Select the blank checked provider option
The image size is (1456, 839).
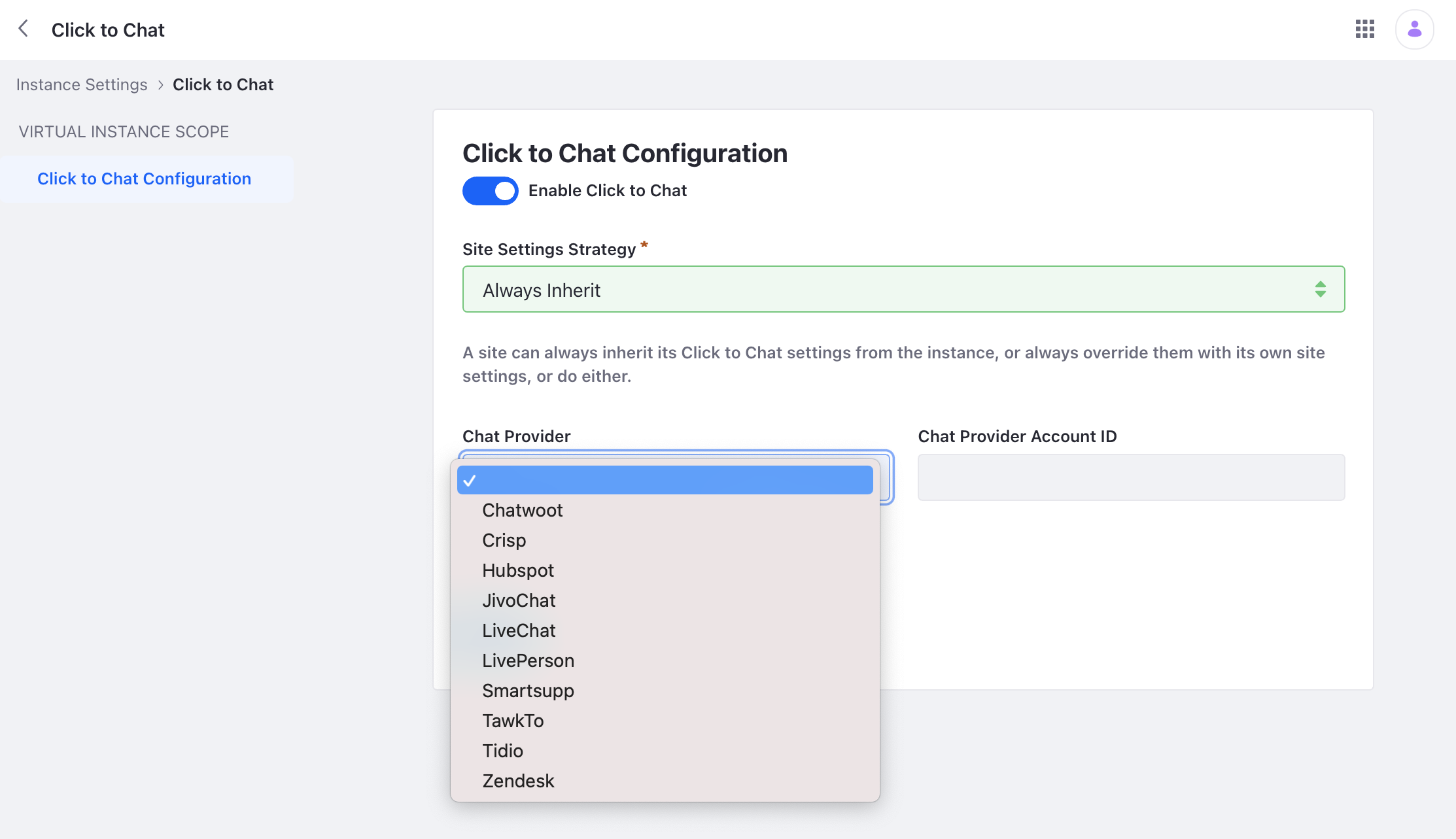point(665,480)
